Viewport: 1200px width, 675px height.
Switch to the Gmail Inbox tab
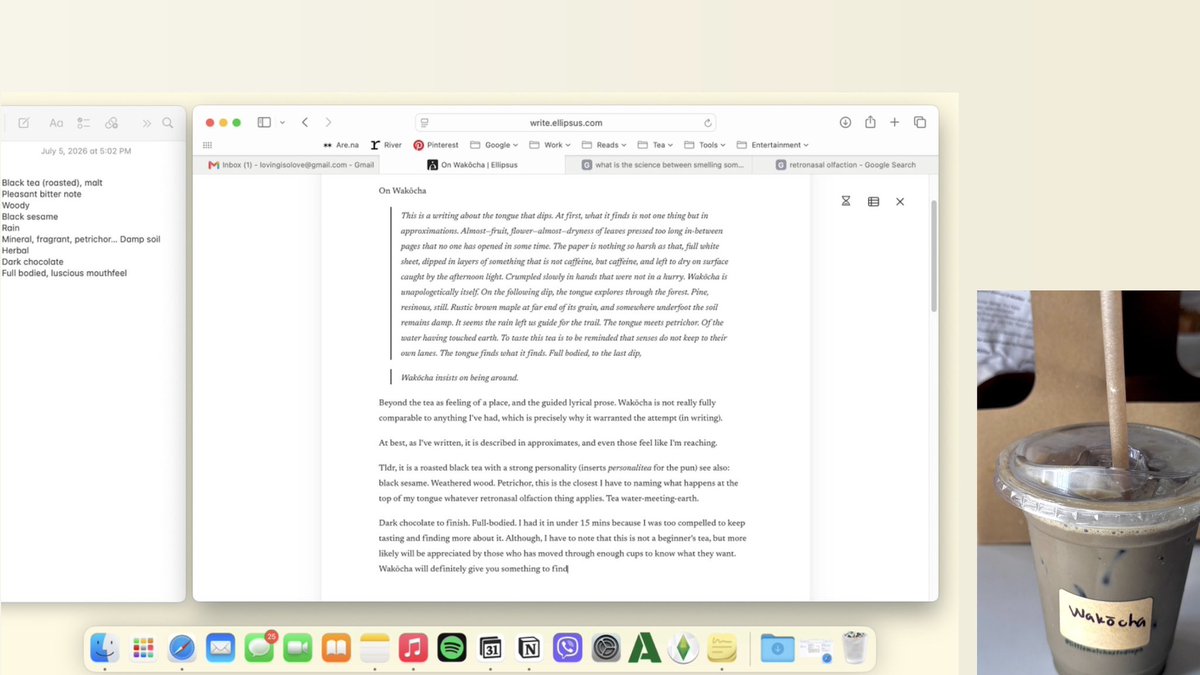[290, 165]
